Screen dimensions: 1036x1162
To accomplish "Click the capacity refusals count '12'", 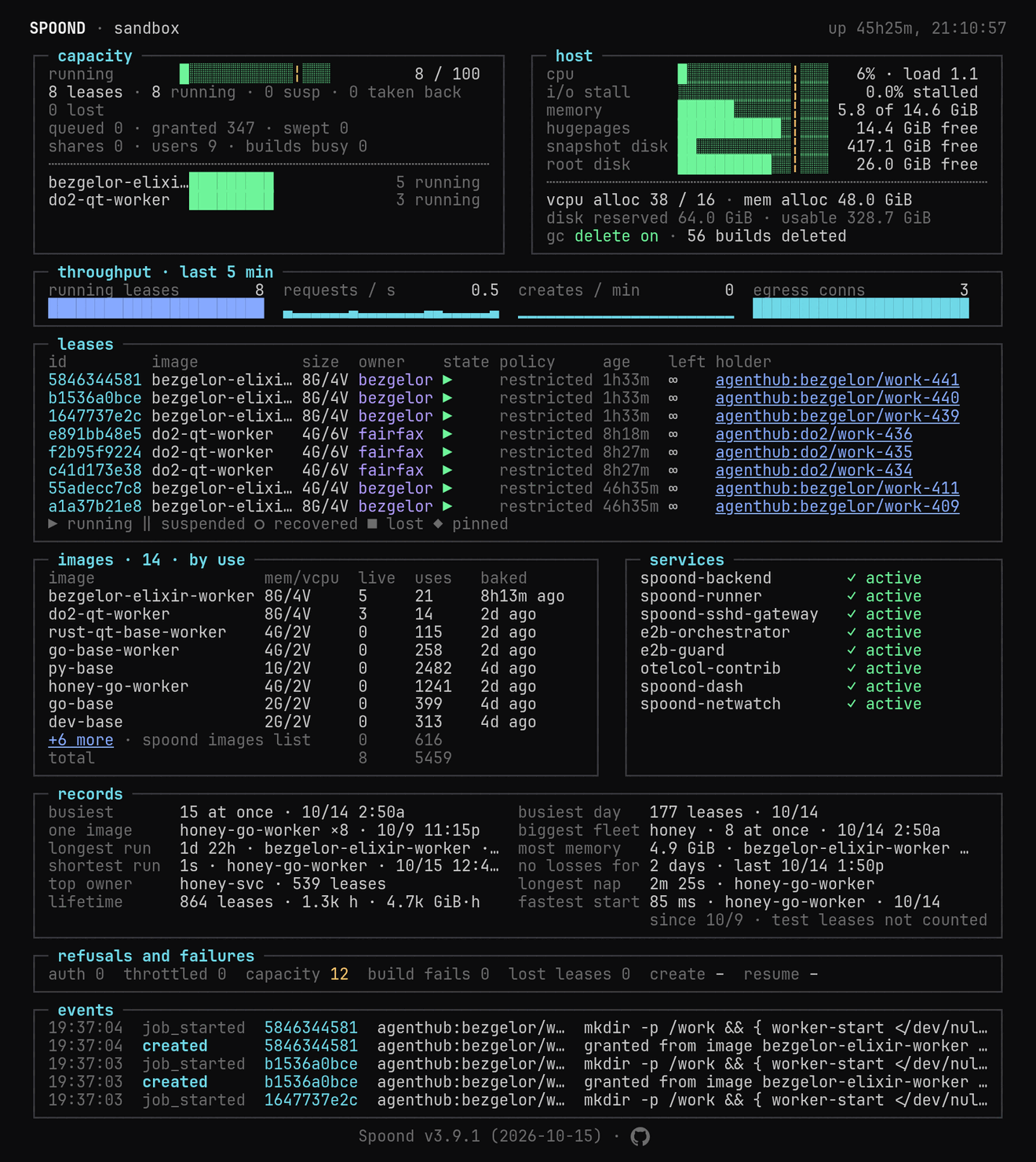I will coord(339,974).
